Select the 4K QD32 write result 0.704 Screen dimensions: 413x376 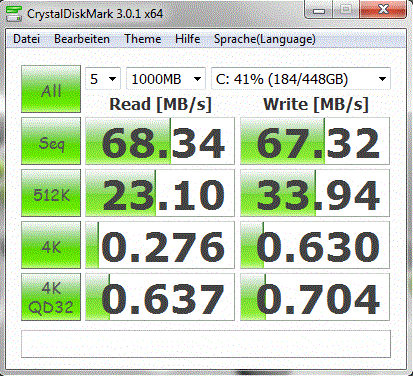(x=315, y=297)
